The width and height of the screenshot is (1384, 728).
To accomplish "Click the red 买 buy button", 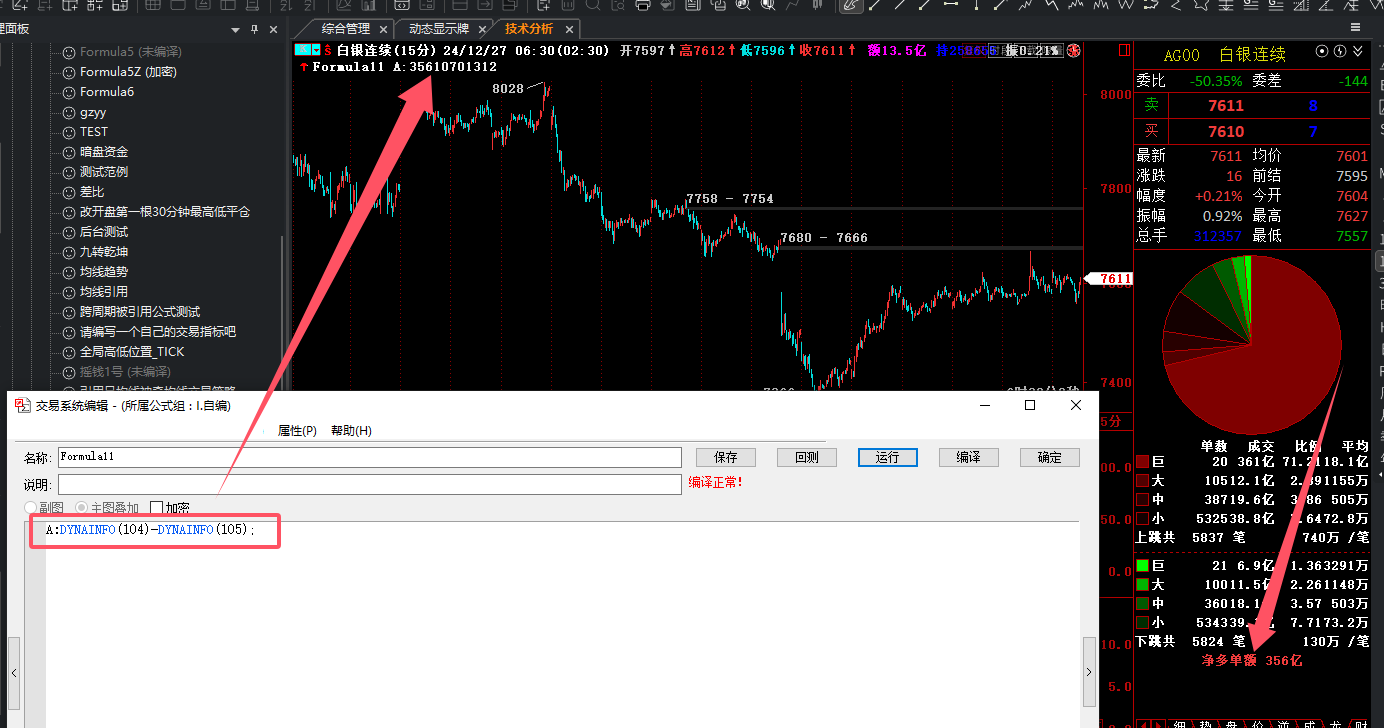I will point(1151,131).
